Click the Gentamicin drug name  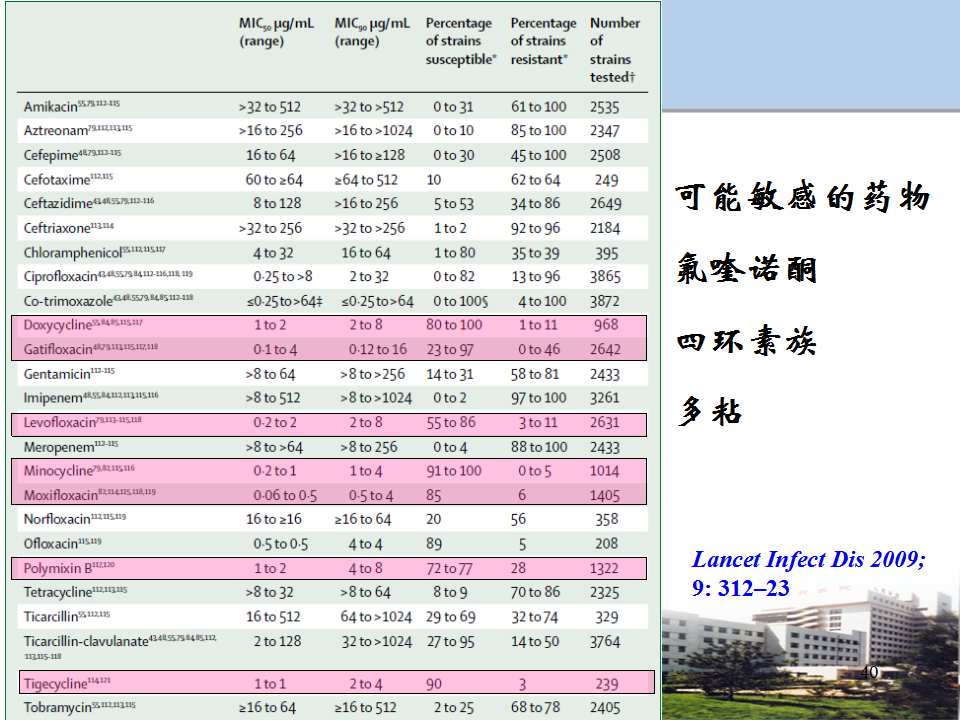pyautogui.click(x=57, y=374)
